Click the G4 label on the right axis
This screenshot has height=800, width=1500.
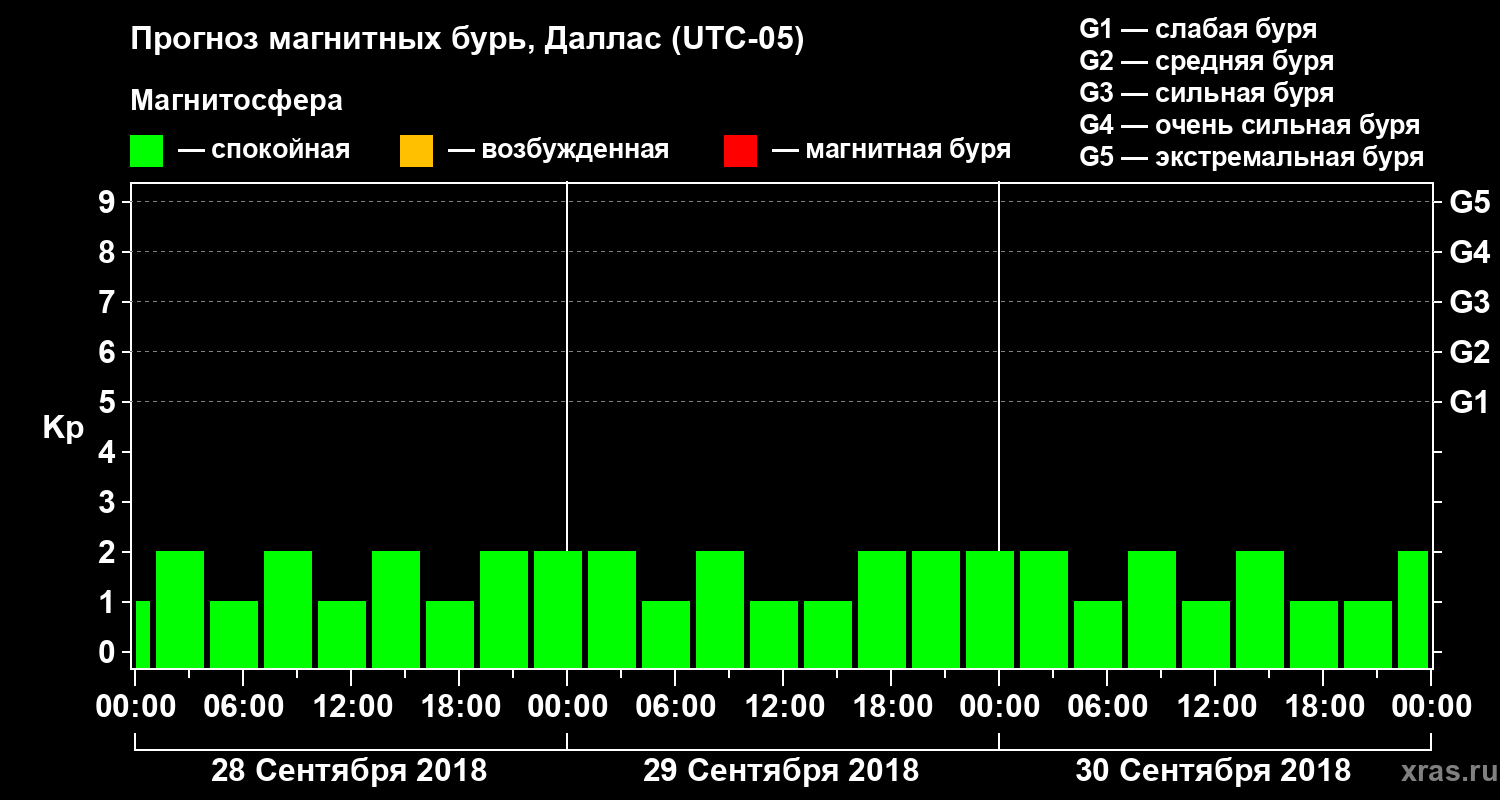click(1469, 252)
